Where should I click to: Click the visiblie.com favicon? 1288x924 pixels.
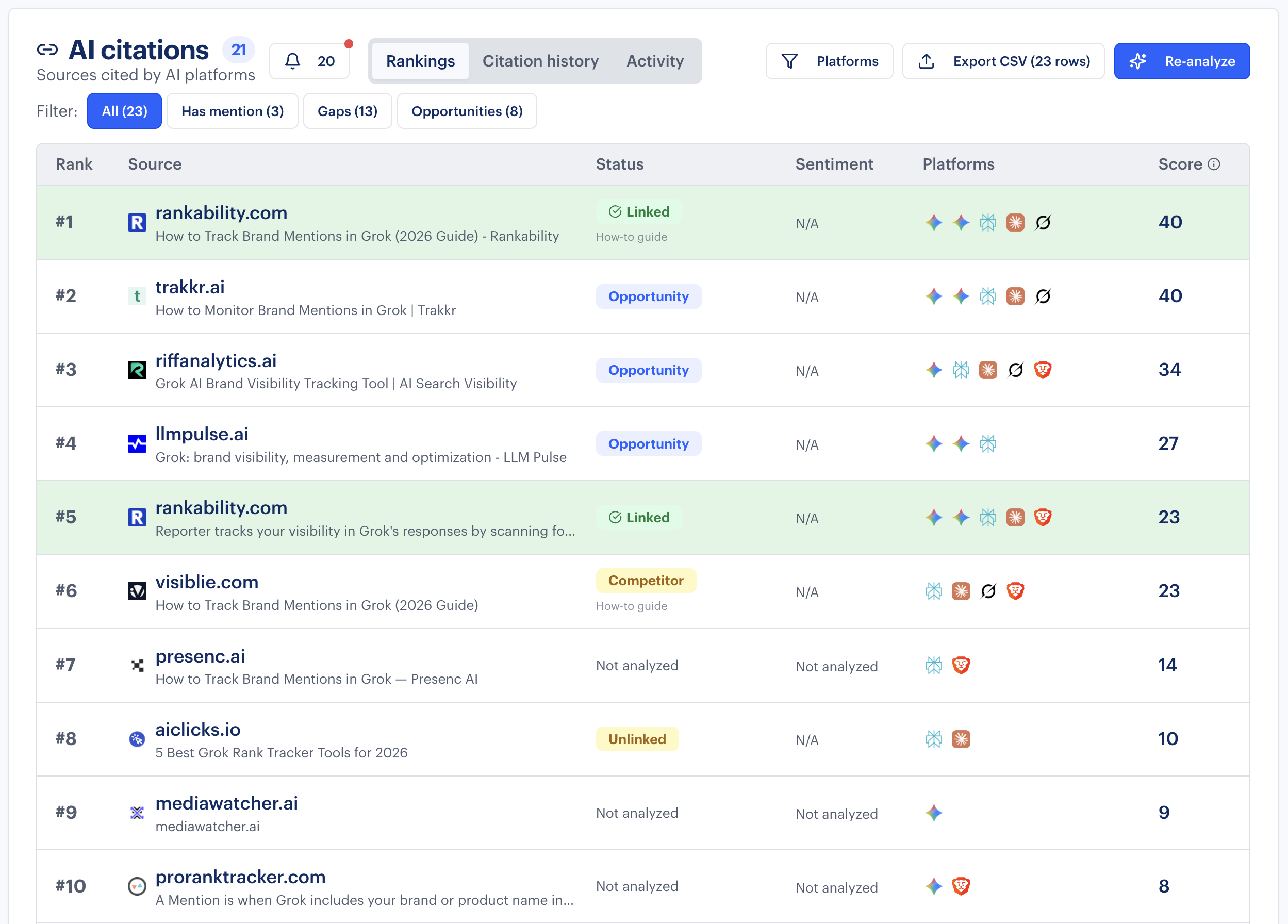point(137,591)
